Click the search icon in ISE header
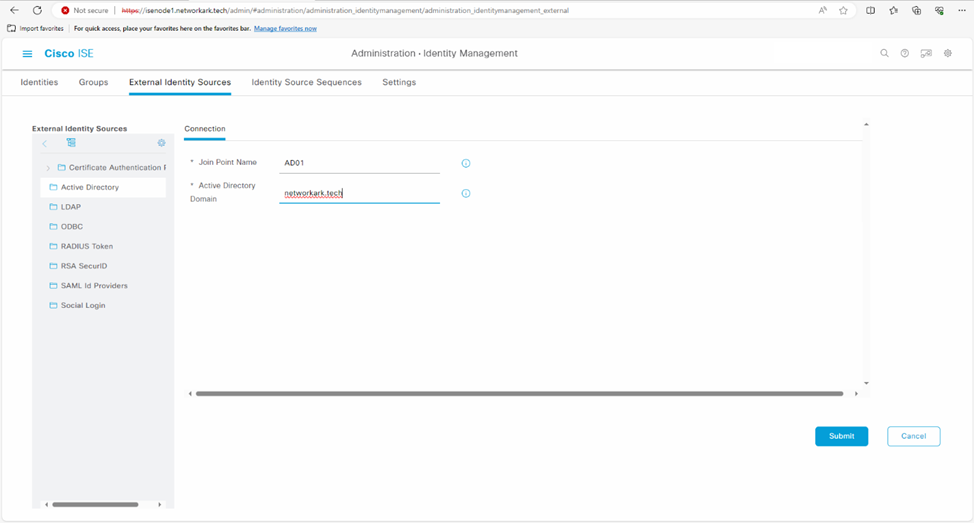 [884, 54]
